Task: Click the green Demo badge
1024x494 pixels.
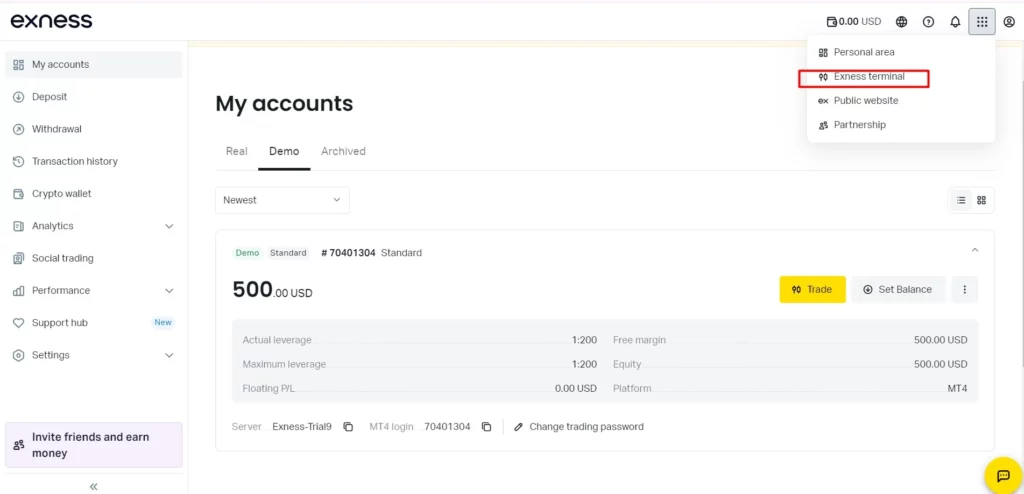Action: [248, 253]
